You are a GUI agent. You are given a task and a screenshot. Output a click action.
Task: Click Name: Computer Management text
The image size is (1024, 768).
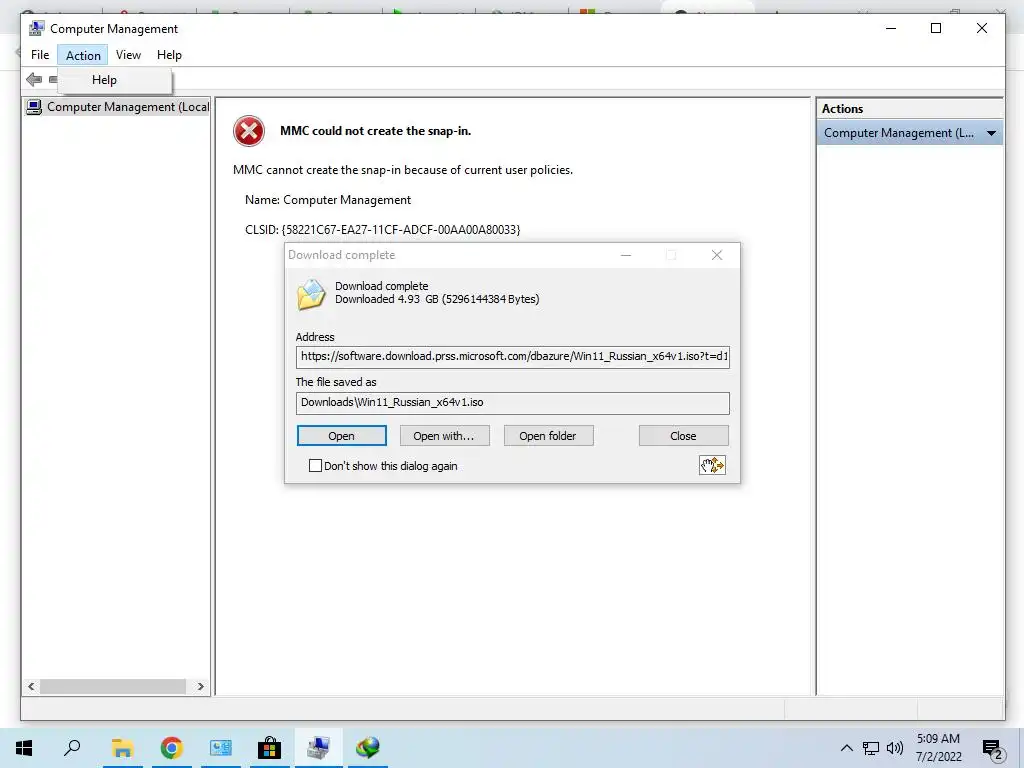(x=328, y=200)
